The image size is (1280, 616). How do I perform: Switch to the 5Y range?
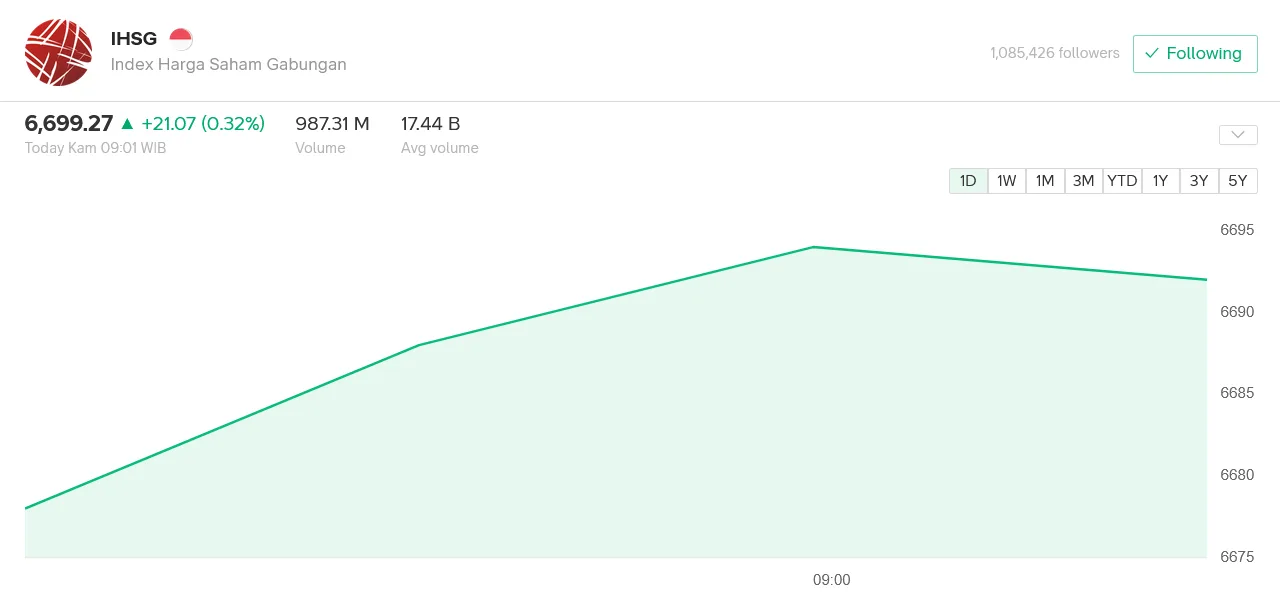point(1238,181)
